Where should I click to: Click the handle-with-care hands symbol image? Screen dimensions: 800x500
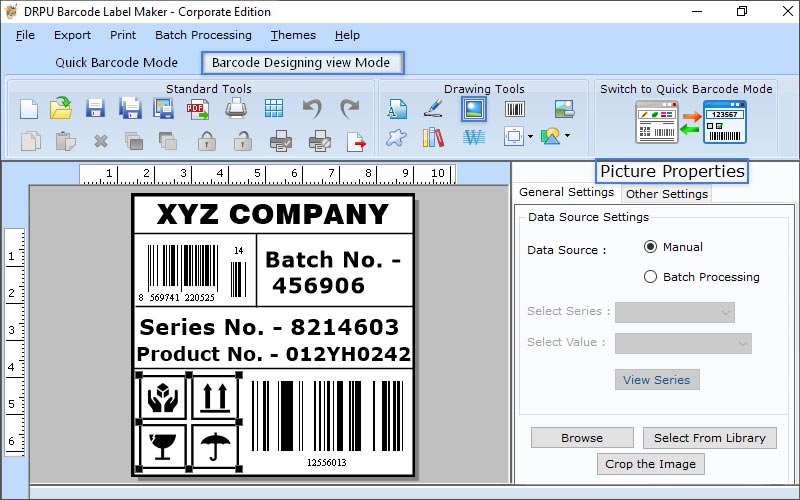pyautogui.click(x=163, y=398)
